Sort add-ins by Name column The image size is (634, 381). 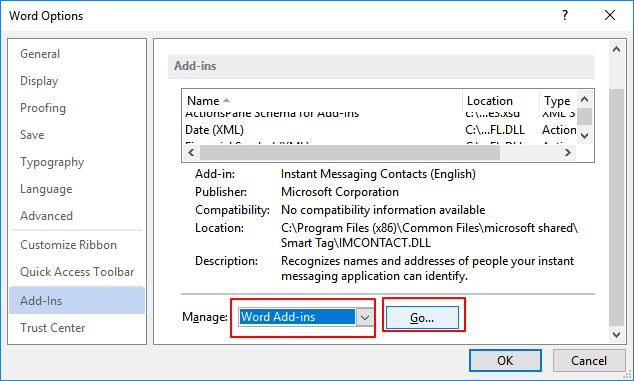click(x=322, y=100)
